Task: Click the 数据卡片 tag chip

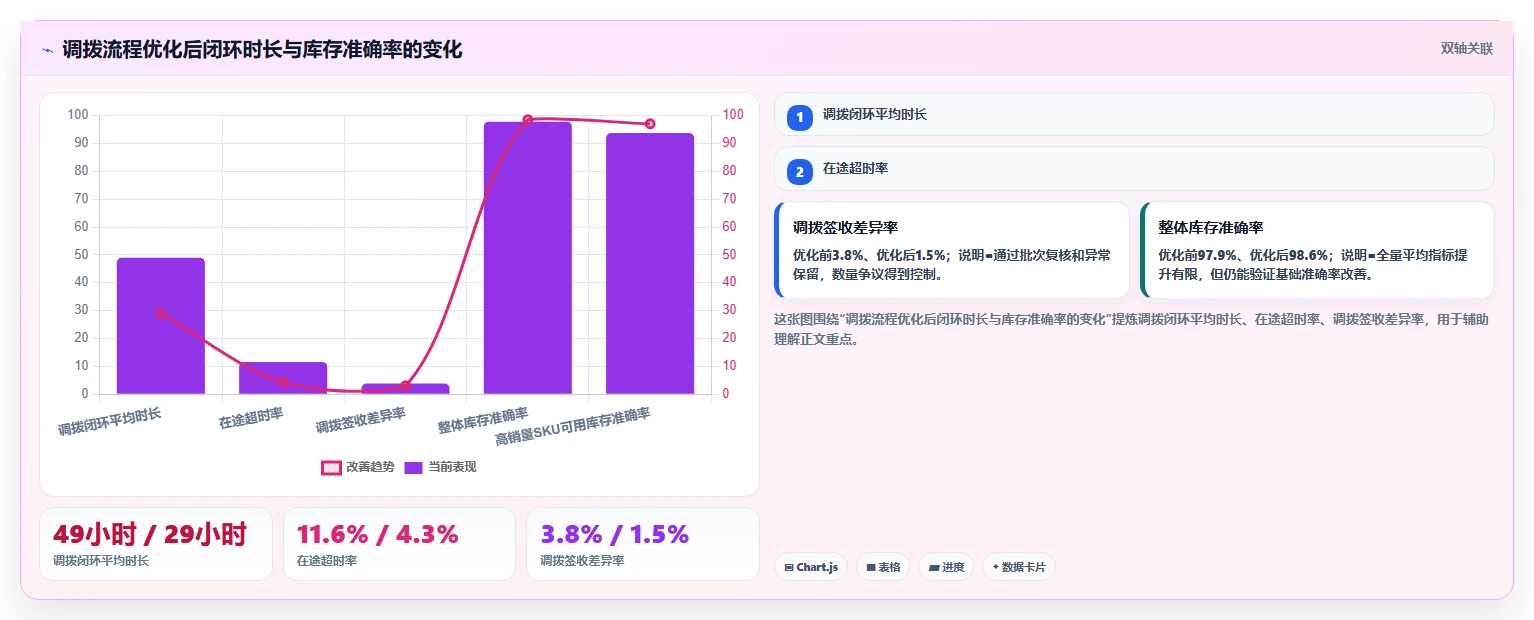Action: click(x=1018, y=567)
